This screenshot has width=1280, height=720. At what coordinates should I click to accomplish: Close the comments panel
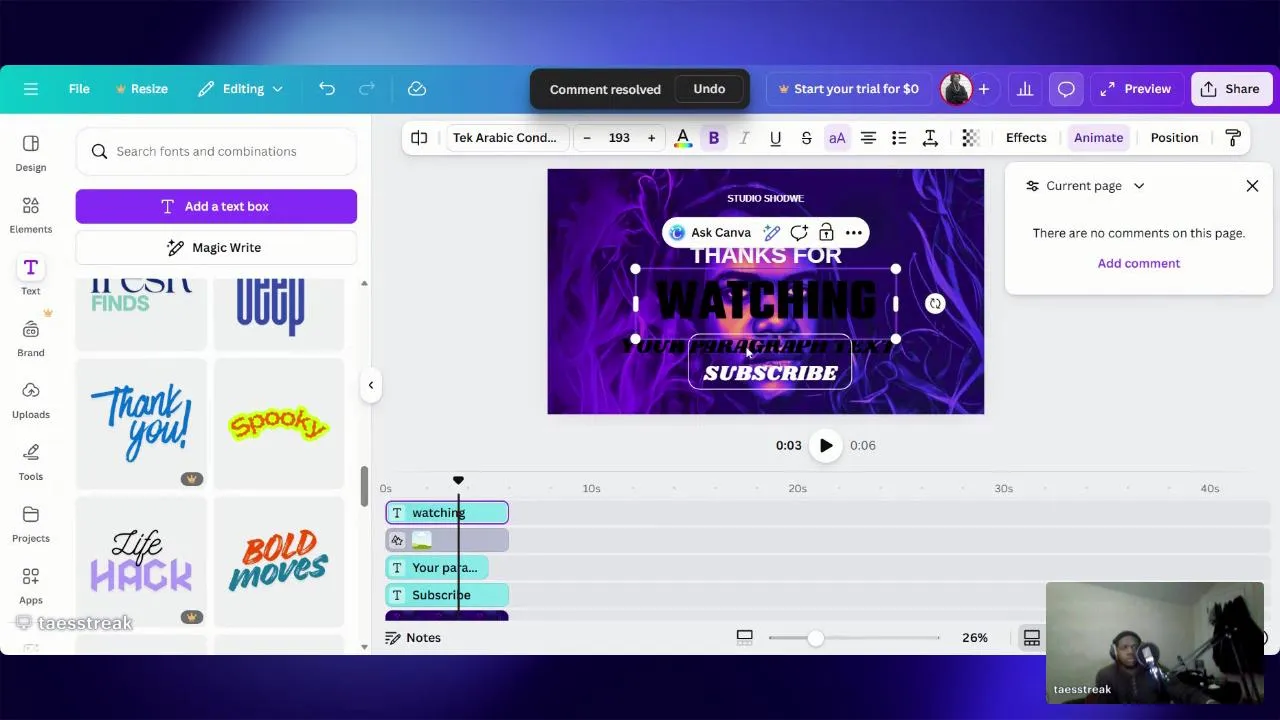(1252, 186)
